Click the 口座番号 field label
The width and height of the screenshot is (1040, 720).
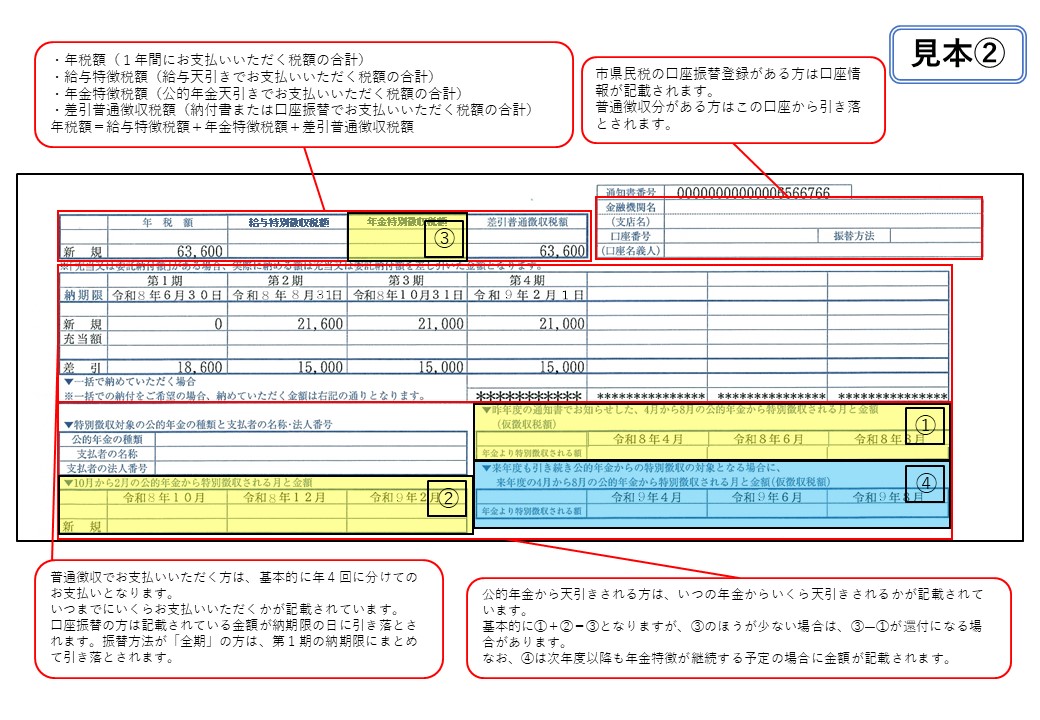(630, 236)
